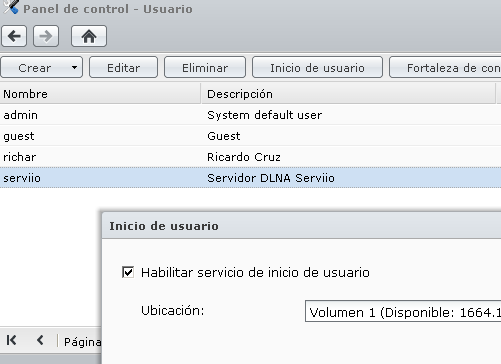Click the Inicio de usuario dialog title bar
Viewport: 501px width, 364px height.
301,226
